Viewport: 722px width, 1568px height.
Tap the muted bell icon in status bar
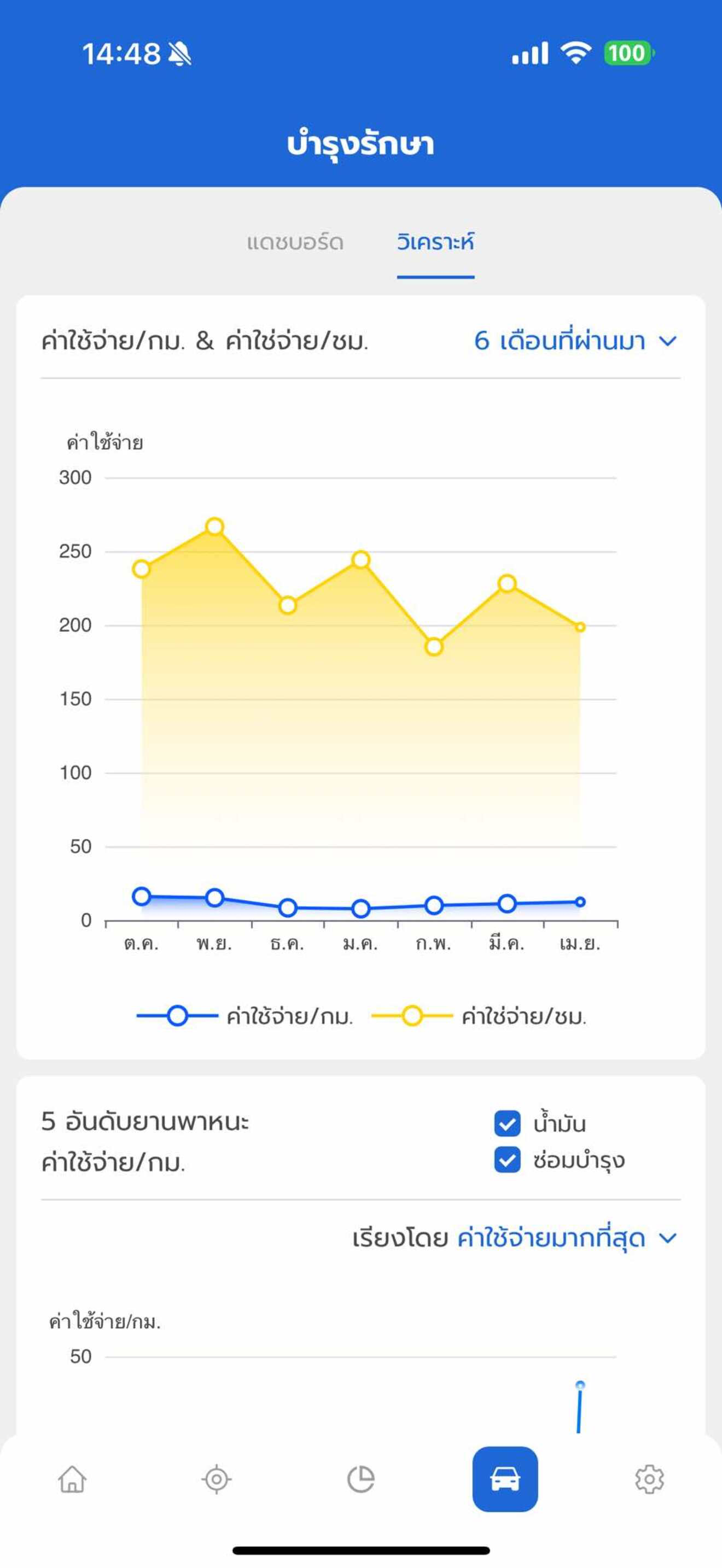point(179,54)
